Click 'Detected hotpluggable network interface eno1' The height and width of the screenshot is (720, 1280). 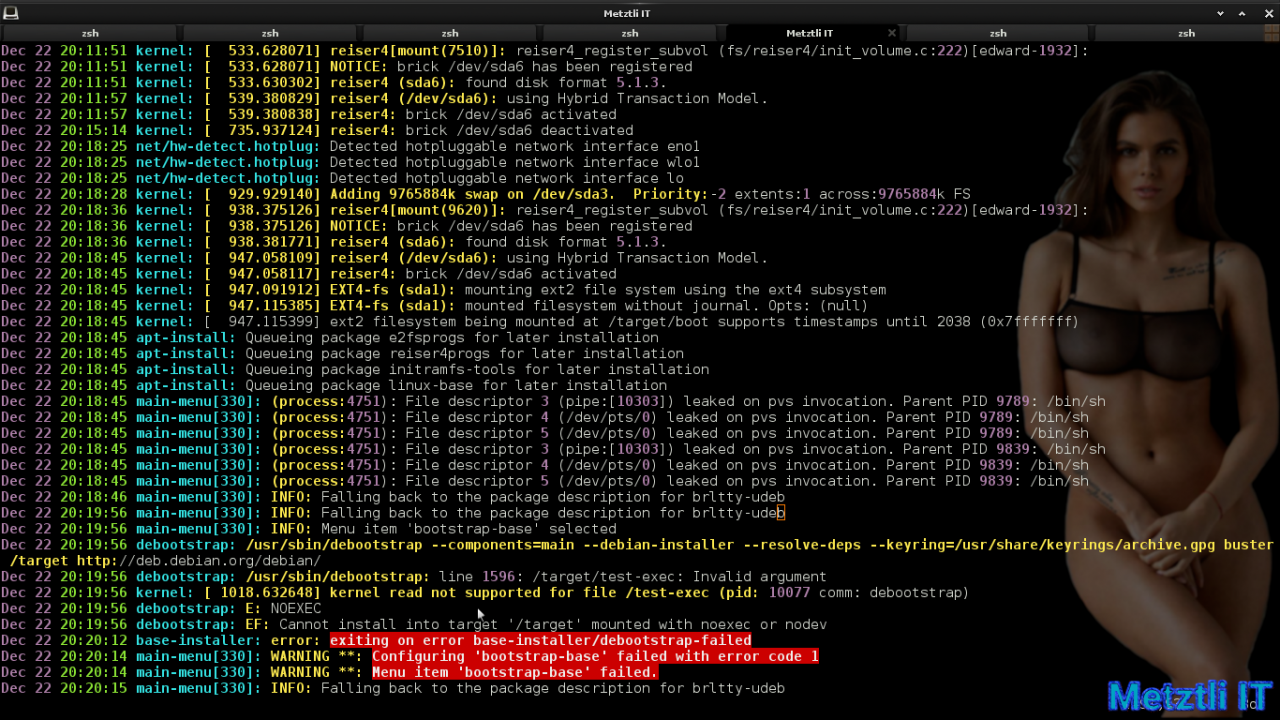click(515, 147)
